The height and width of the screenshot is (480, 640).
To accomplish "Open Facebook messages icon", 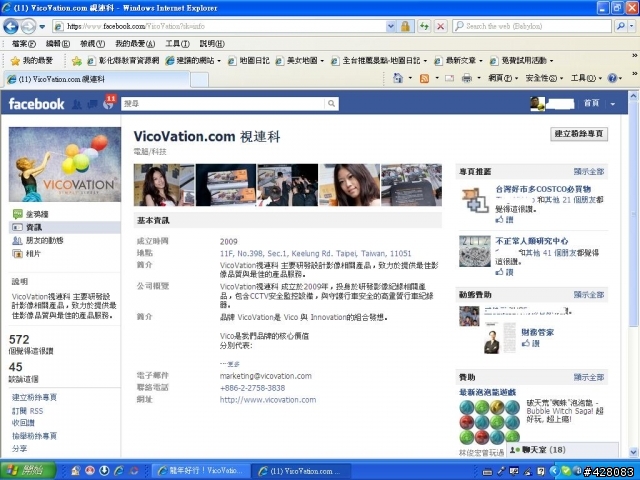I will (92, 104).
